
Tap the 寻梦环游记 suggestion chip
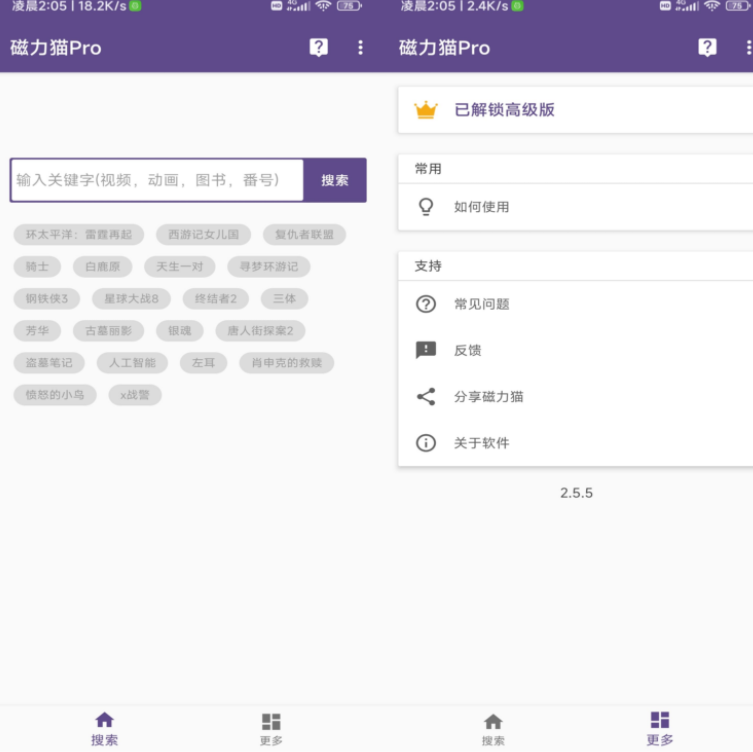tap(268, 267)
